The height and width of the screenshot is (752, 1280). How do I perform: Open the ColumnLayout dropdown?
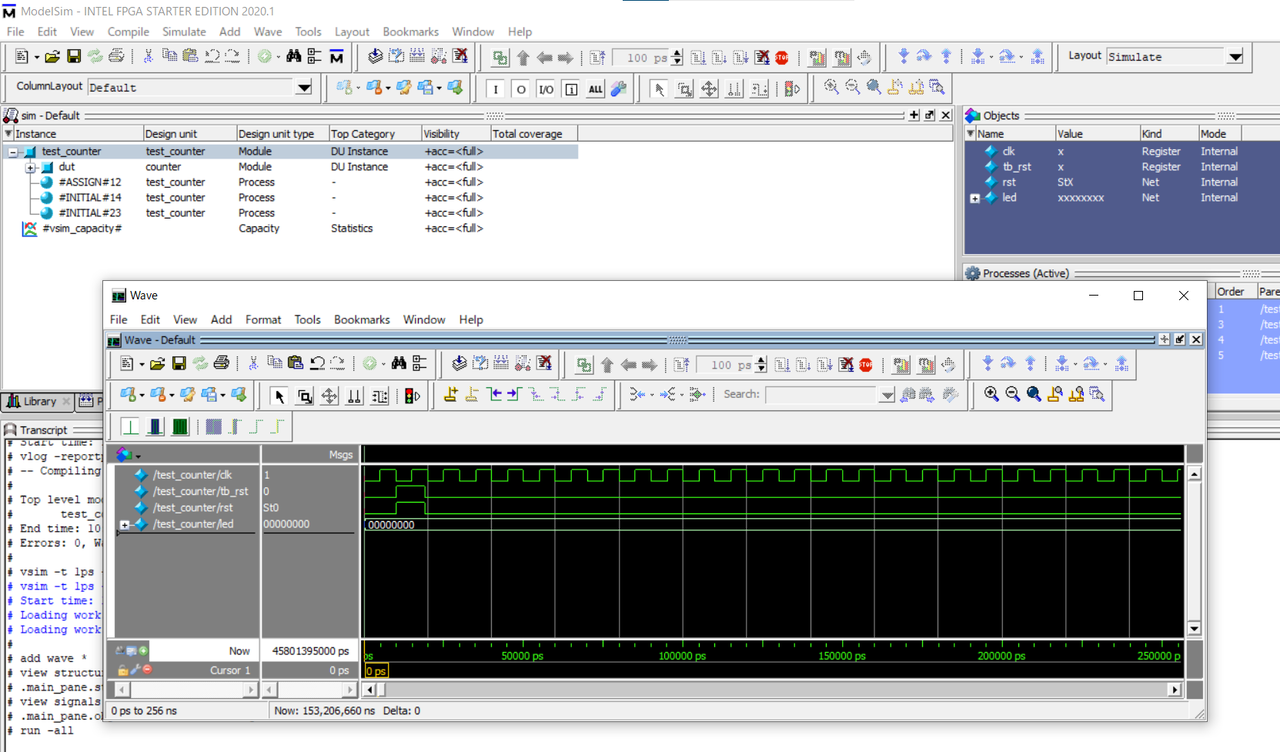(304, 88)
